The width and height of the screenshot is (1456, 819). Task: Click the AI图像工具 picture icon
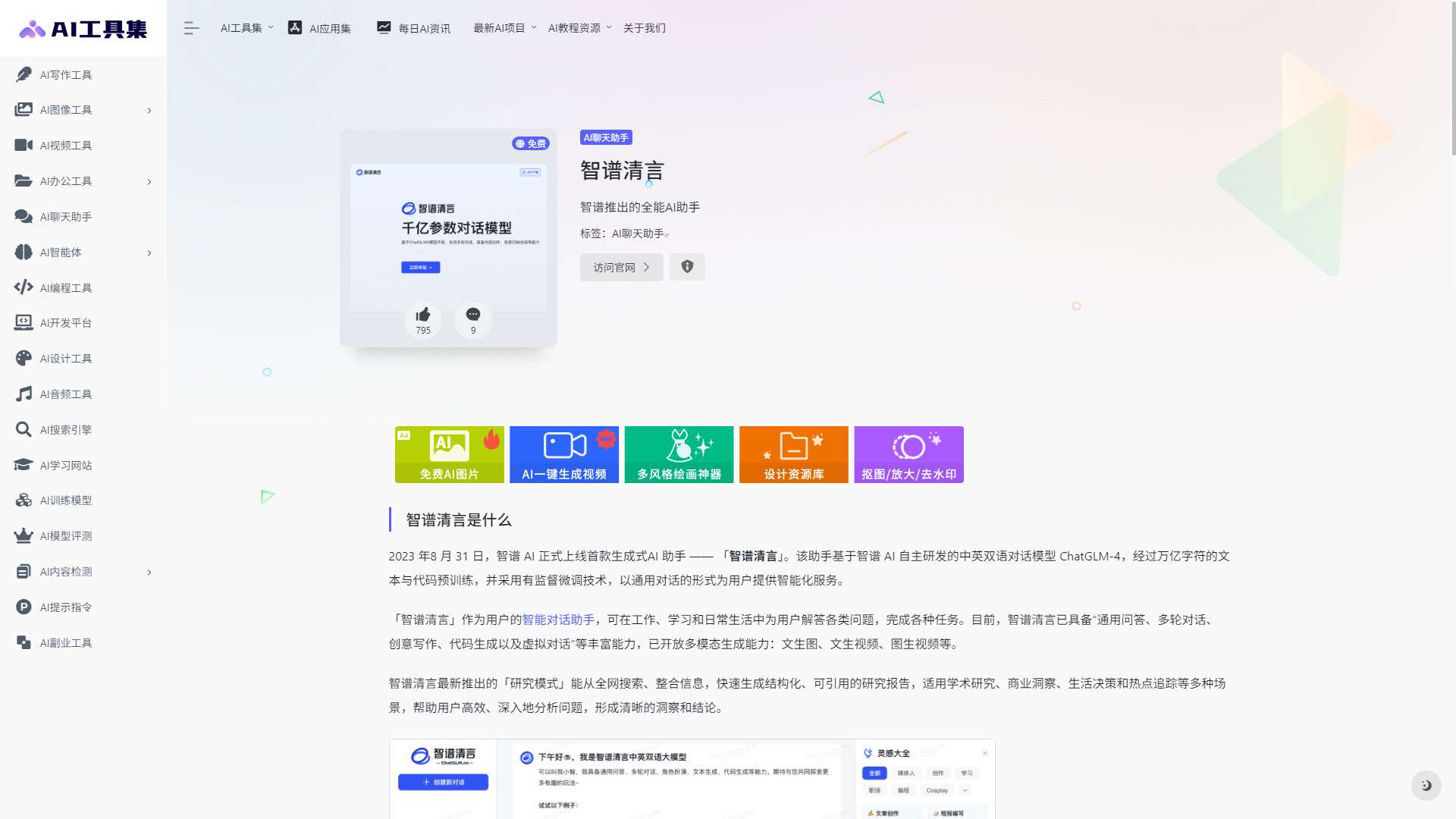24,110
